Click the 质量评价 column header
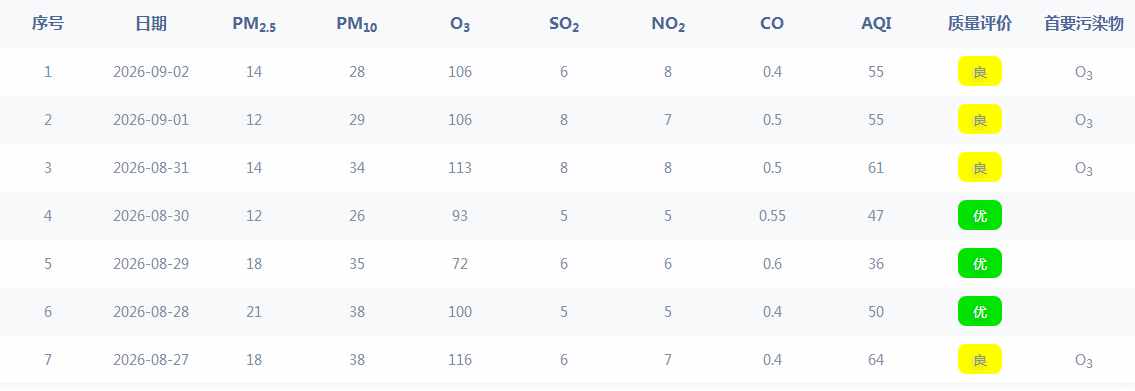This screenshot has height=391, width=1135. click(x=979, y=24)
